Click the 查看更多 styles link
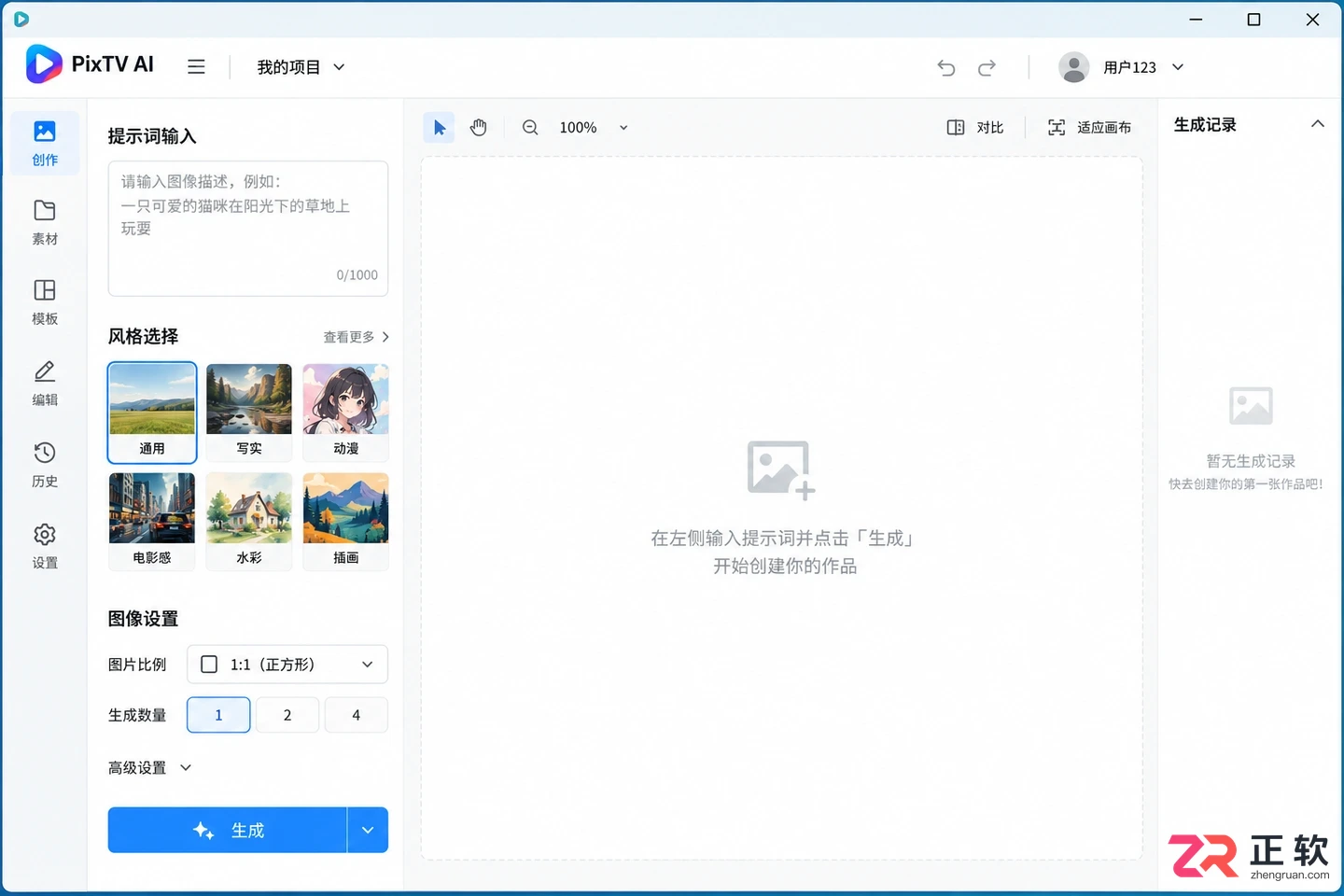Viewport: 1344px width, 896px height. pyautogui.click(x=357, y=337)
